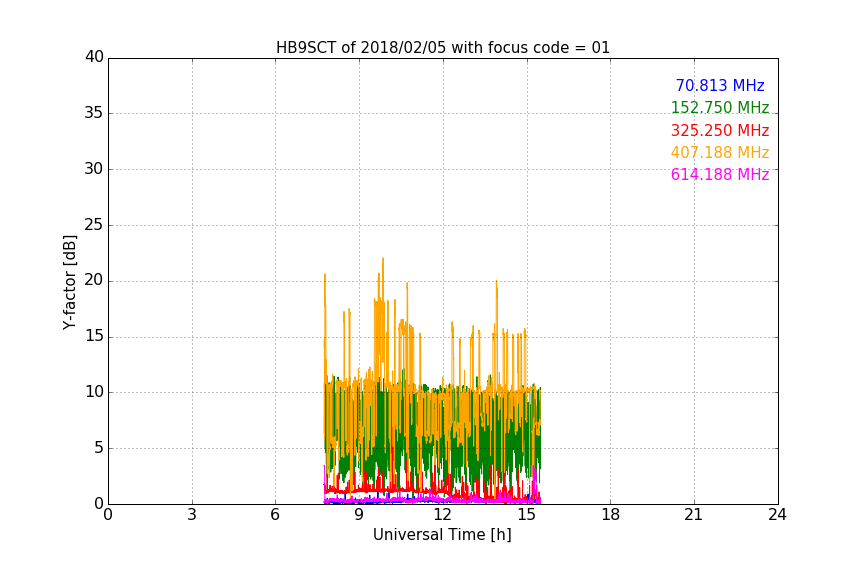Viewport: 864px width, 576px height.
Task: Click the 'Y-factor [dB]' axis label
Action: (x=69, y=282)
